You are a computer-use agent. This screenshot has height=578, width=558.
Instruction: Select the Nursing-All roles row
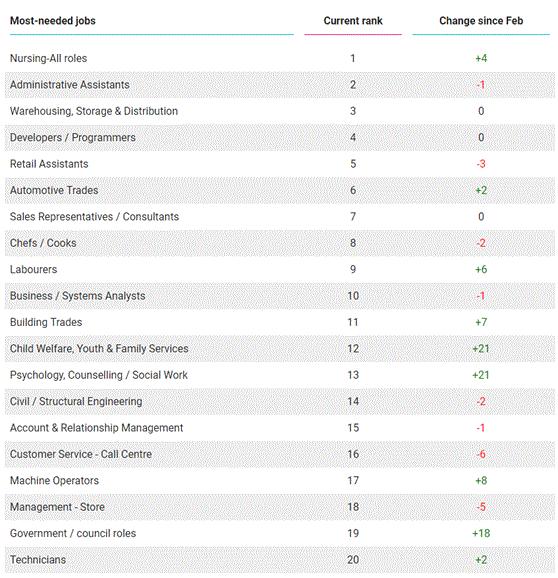click(280, 58)
